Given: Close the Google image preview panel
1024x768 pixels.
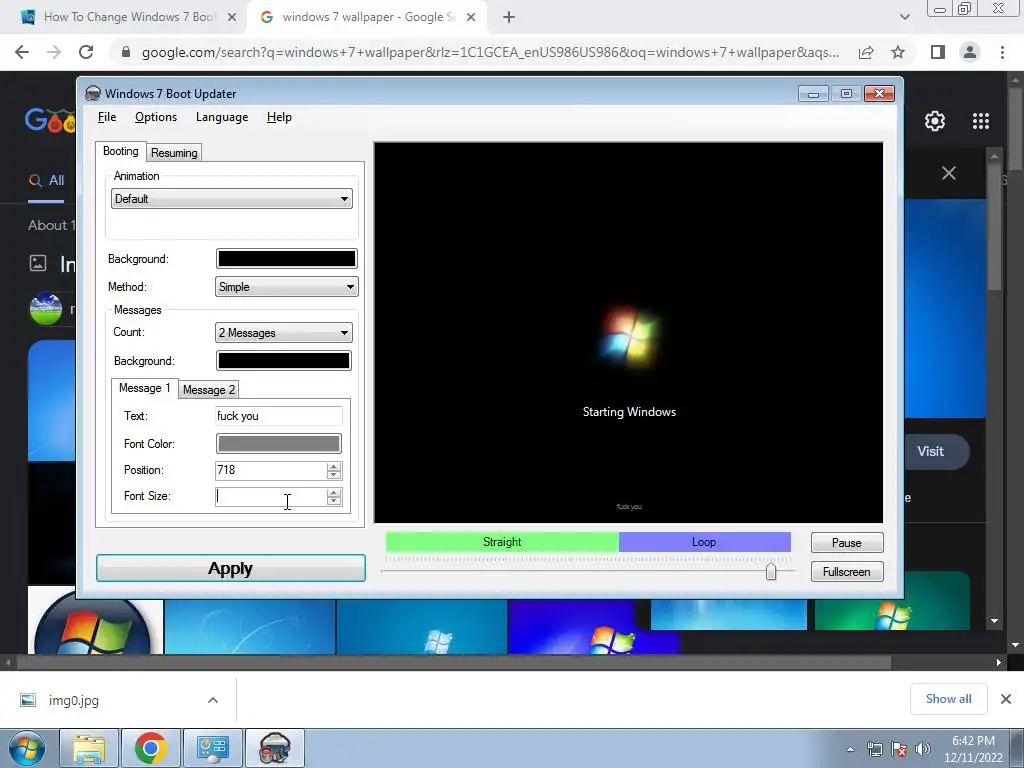Looking at the screenshot, I should tap(949, 173).
